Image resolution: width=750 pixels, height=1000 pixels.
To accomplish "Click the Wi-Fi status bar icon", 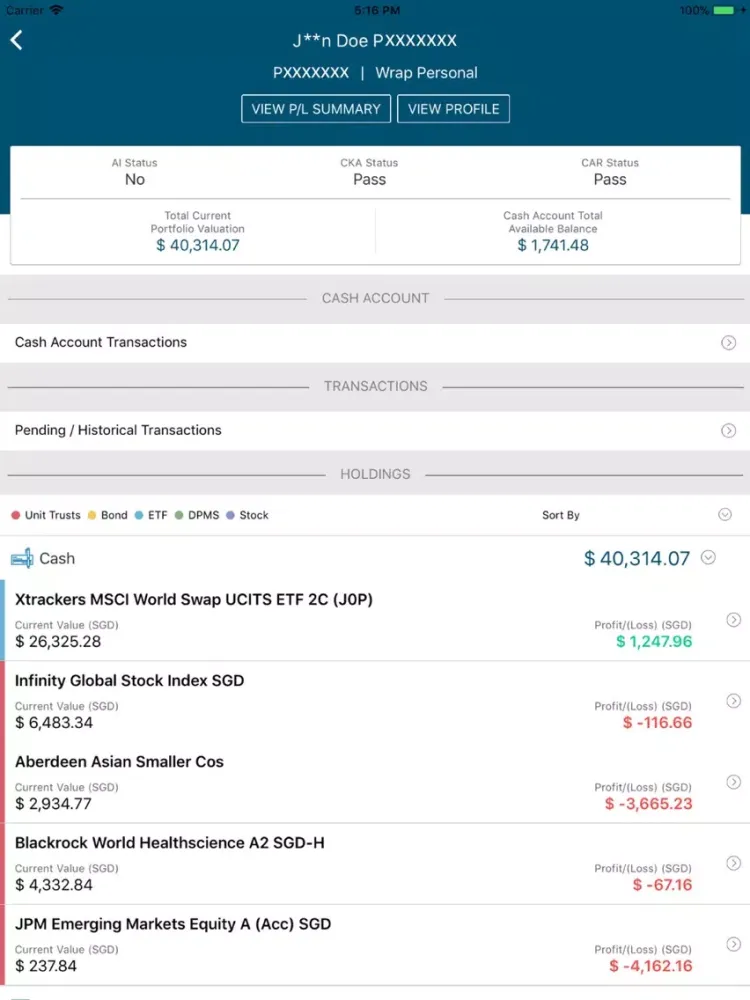I will tap(56, 10).
